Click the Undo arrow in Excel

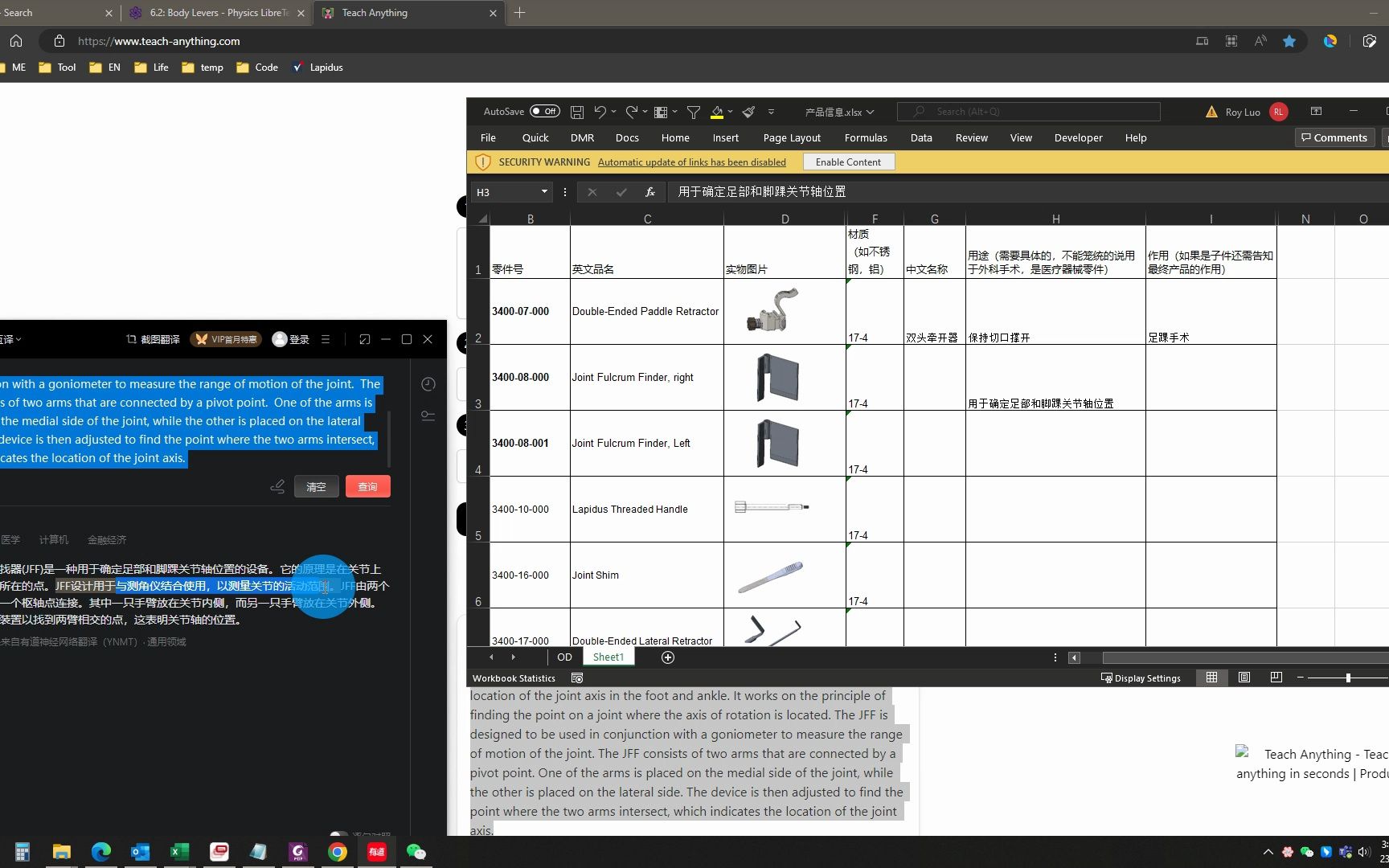coord(600,112)
